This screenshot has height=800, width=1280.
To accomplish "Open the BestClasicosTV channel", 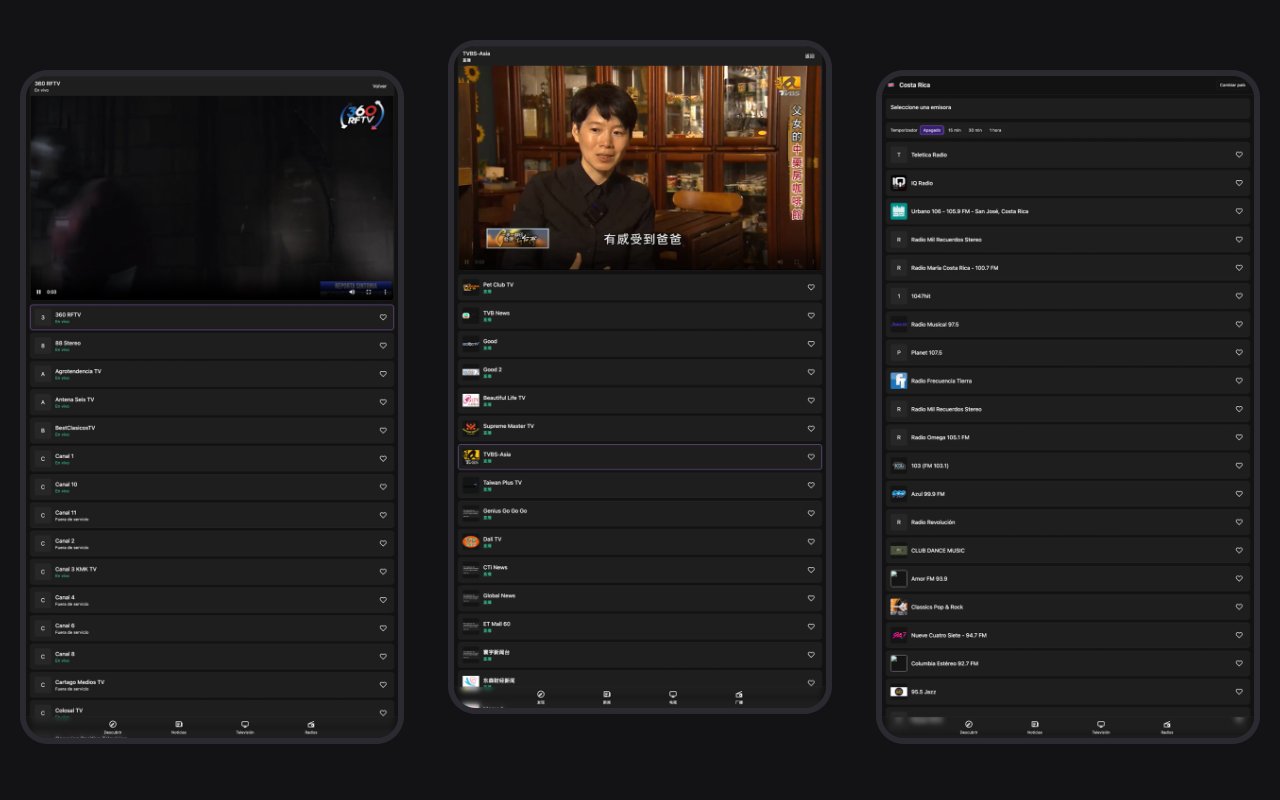I will 212,430.
